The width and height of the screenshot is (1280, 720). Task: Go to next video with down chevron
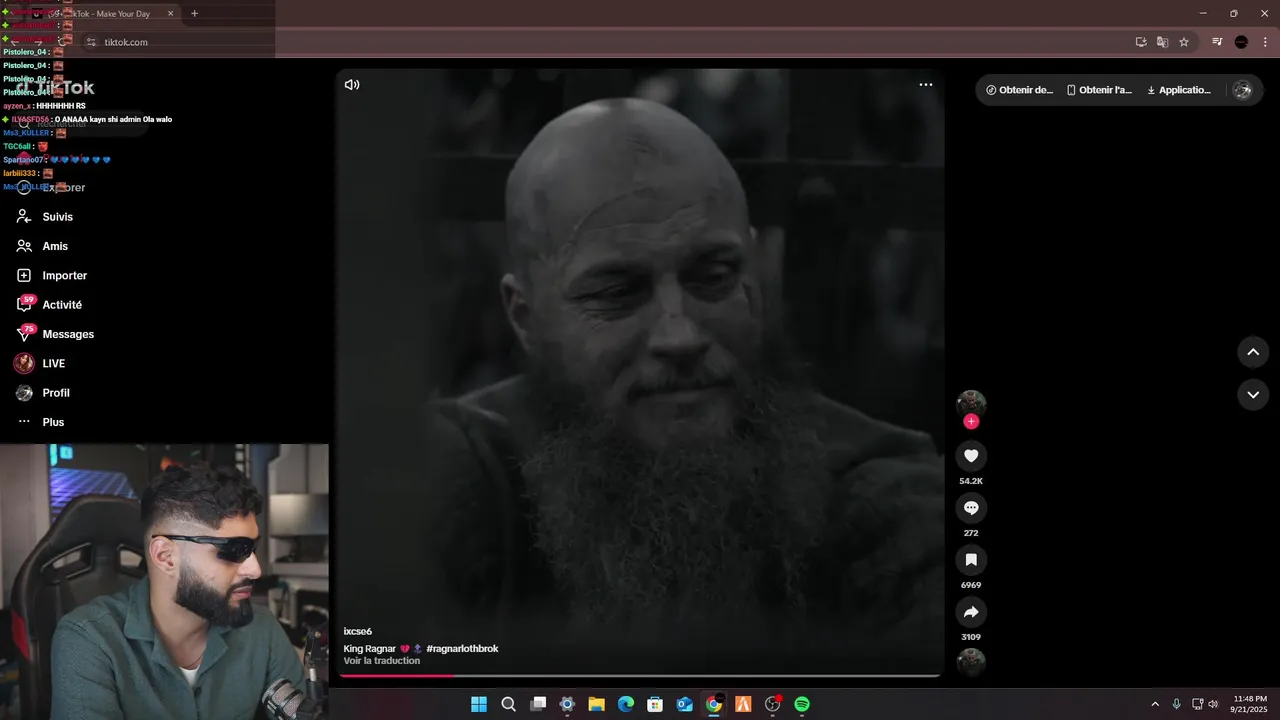pyautogui.click(x=1253, y=395)
